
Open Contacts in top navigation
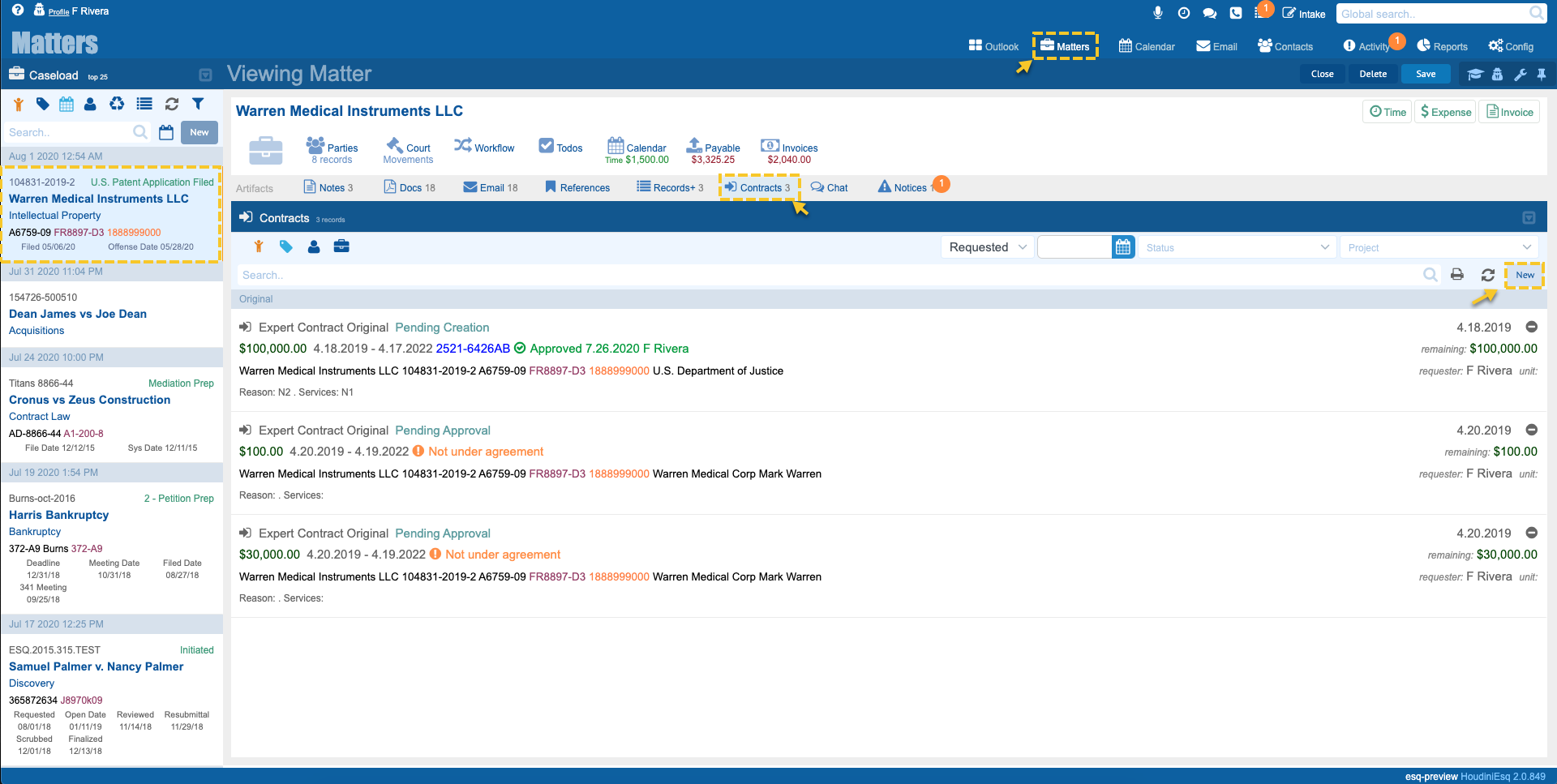[x=1285, y=46]
